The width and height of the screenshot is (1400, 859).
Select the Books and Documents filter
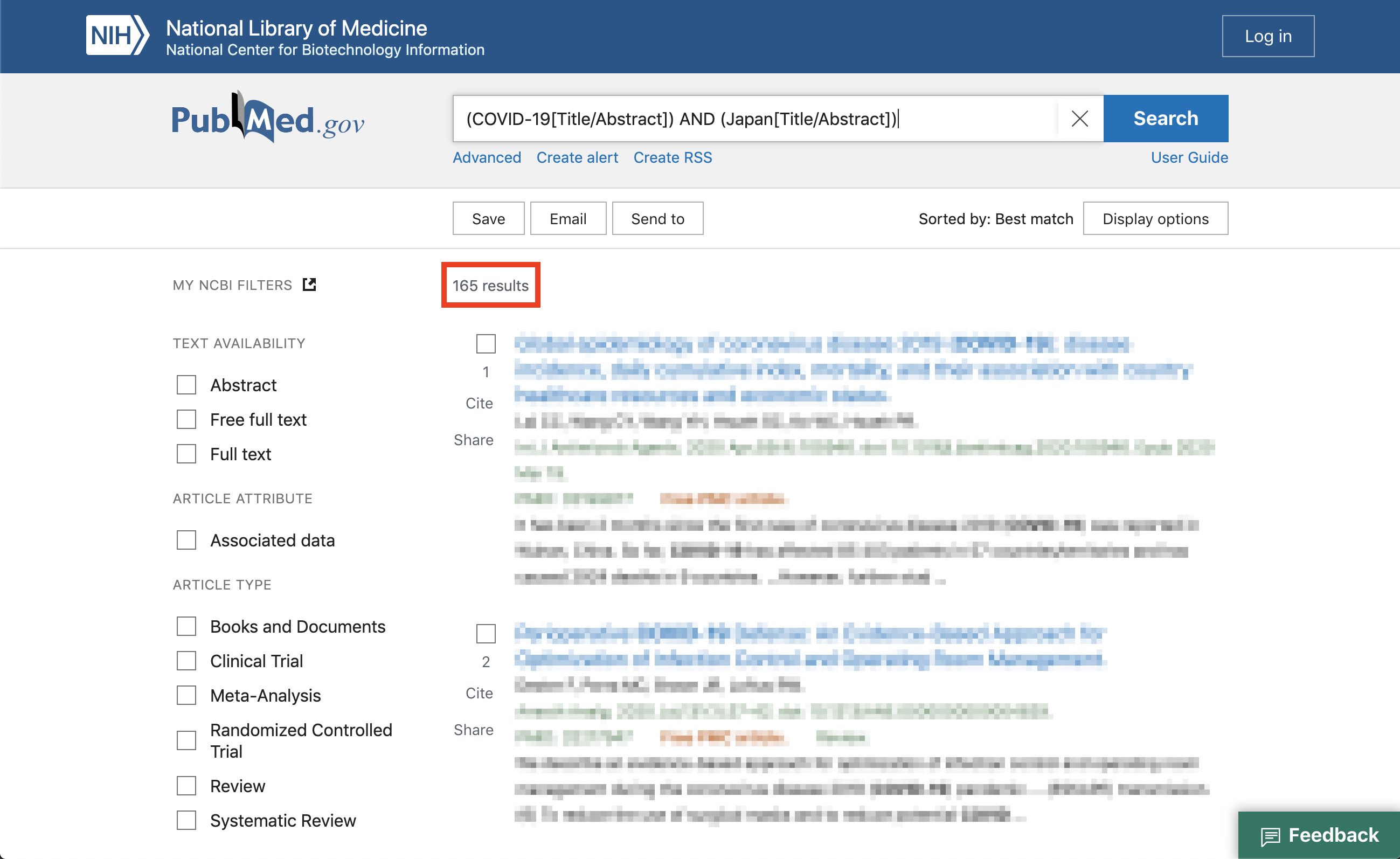pyautogui.click(x=186, y=627)
